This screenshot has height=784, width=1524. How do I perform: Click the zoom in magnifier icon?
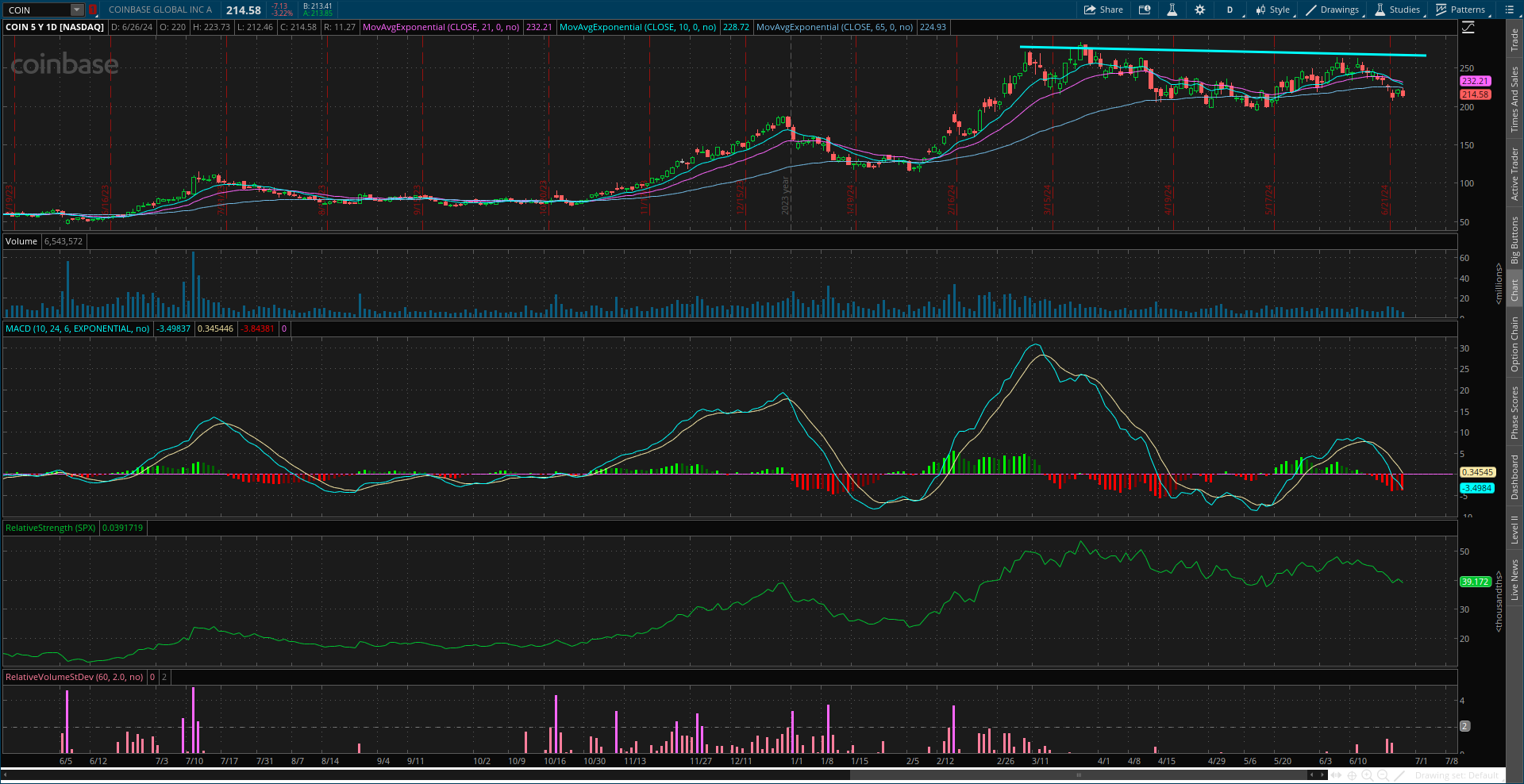point(1368,775)
